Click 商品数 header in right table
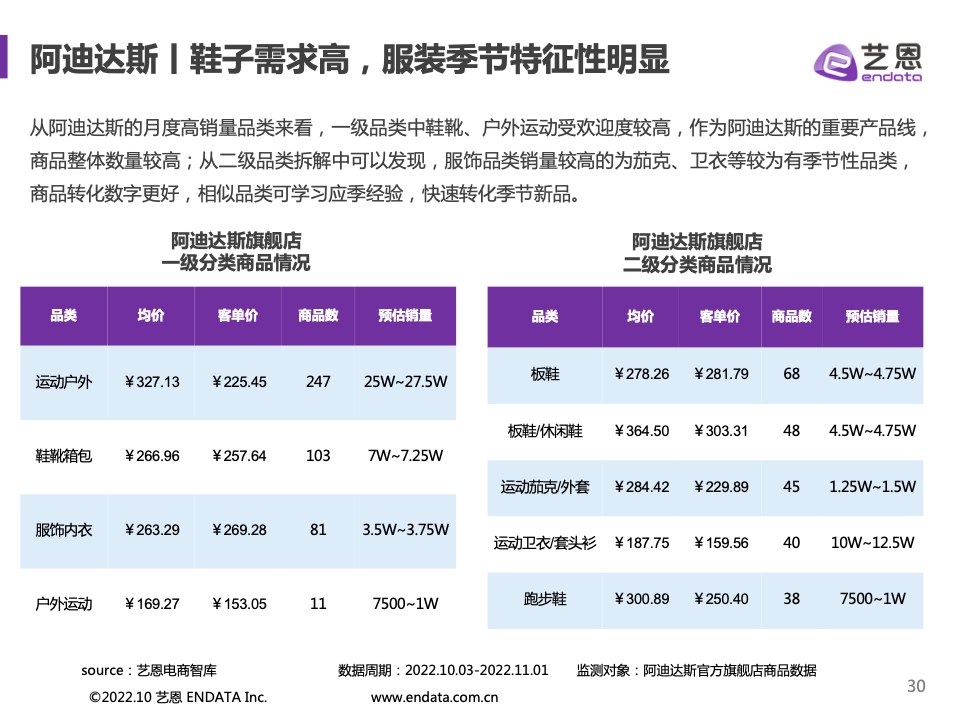 point(792,317)
